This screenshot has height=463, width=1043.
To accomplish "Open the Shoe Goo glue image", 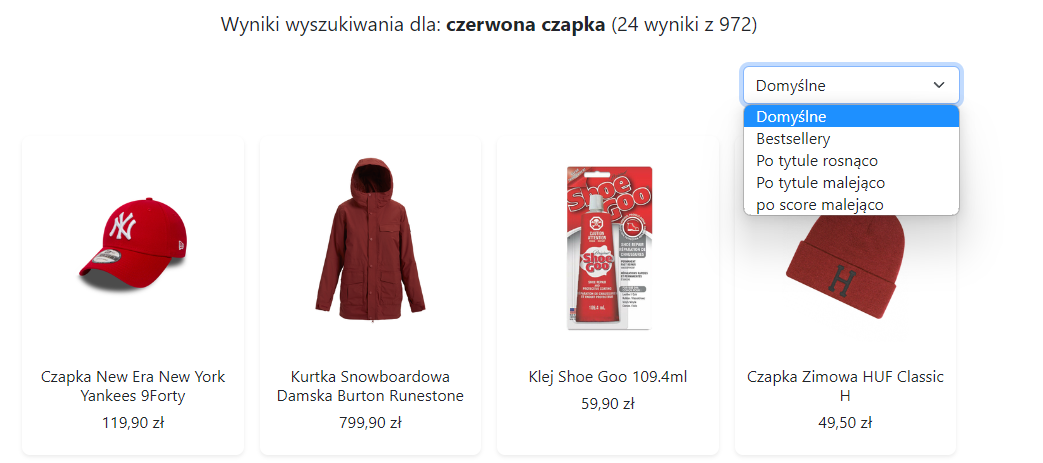I will pyautogui.click(x=607, y=247).
